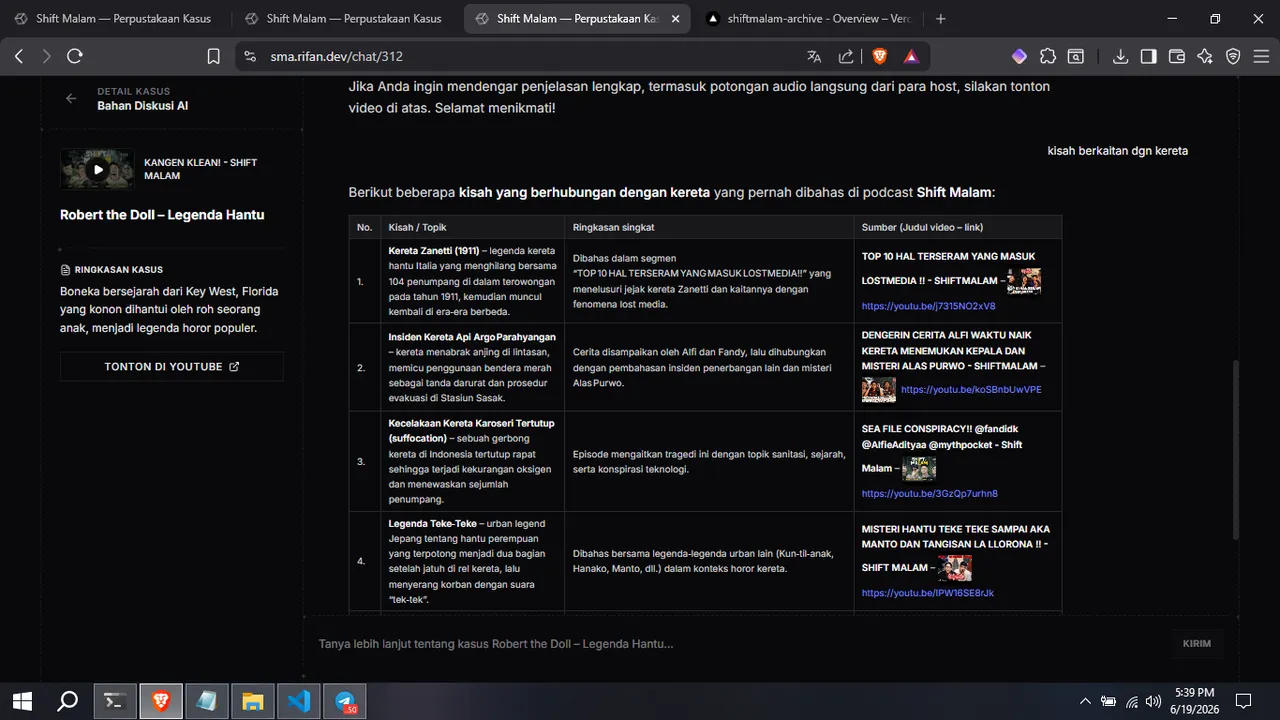Open the Leo AI sparkle icon
Screen dimensions: 1280x720
coord(1205,57)
